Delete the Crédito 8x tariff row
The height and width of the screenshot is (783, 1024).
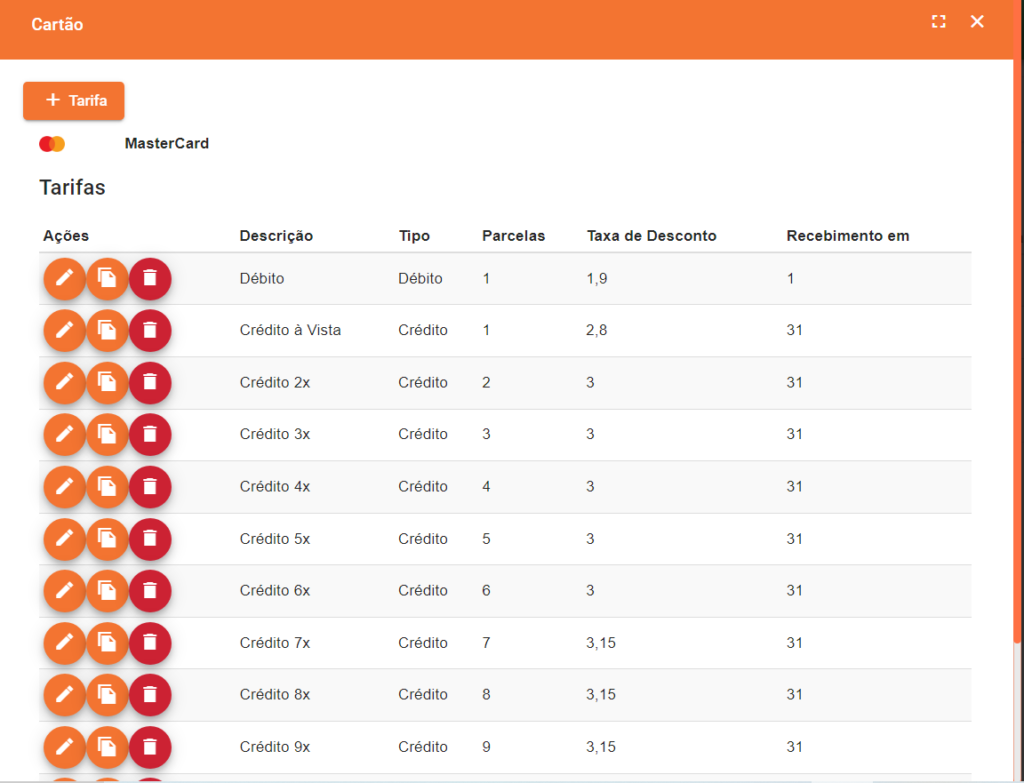[150, 694]
